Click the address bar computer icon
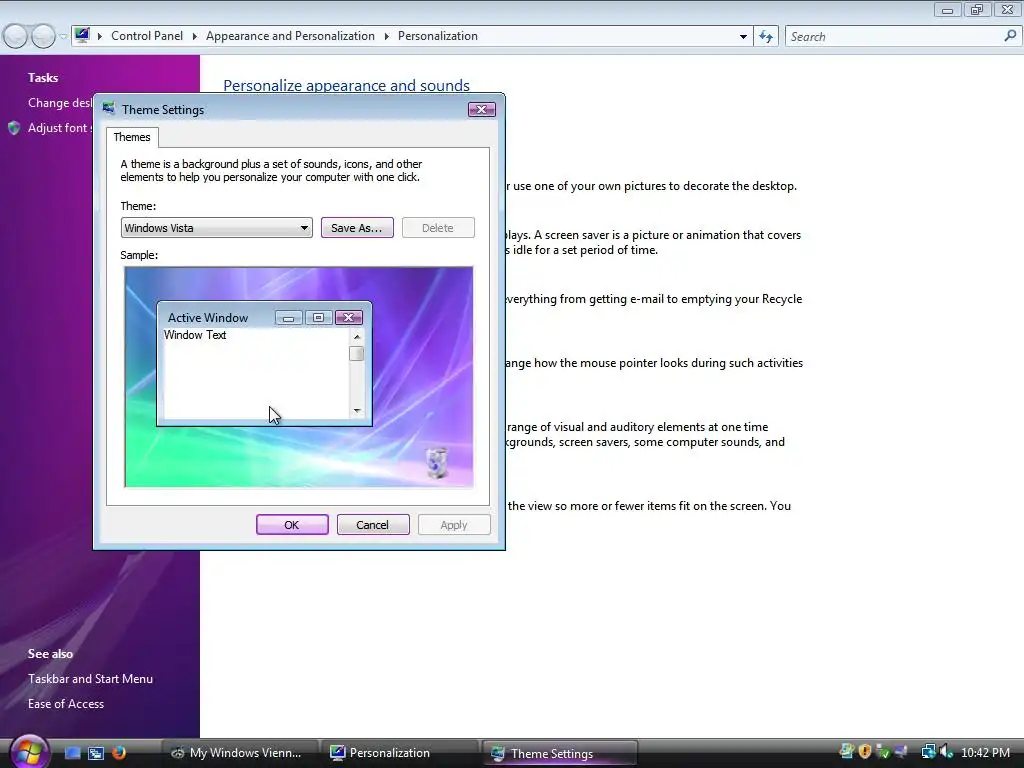This screenshot has height=768, width=1024. pos(82,35)
